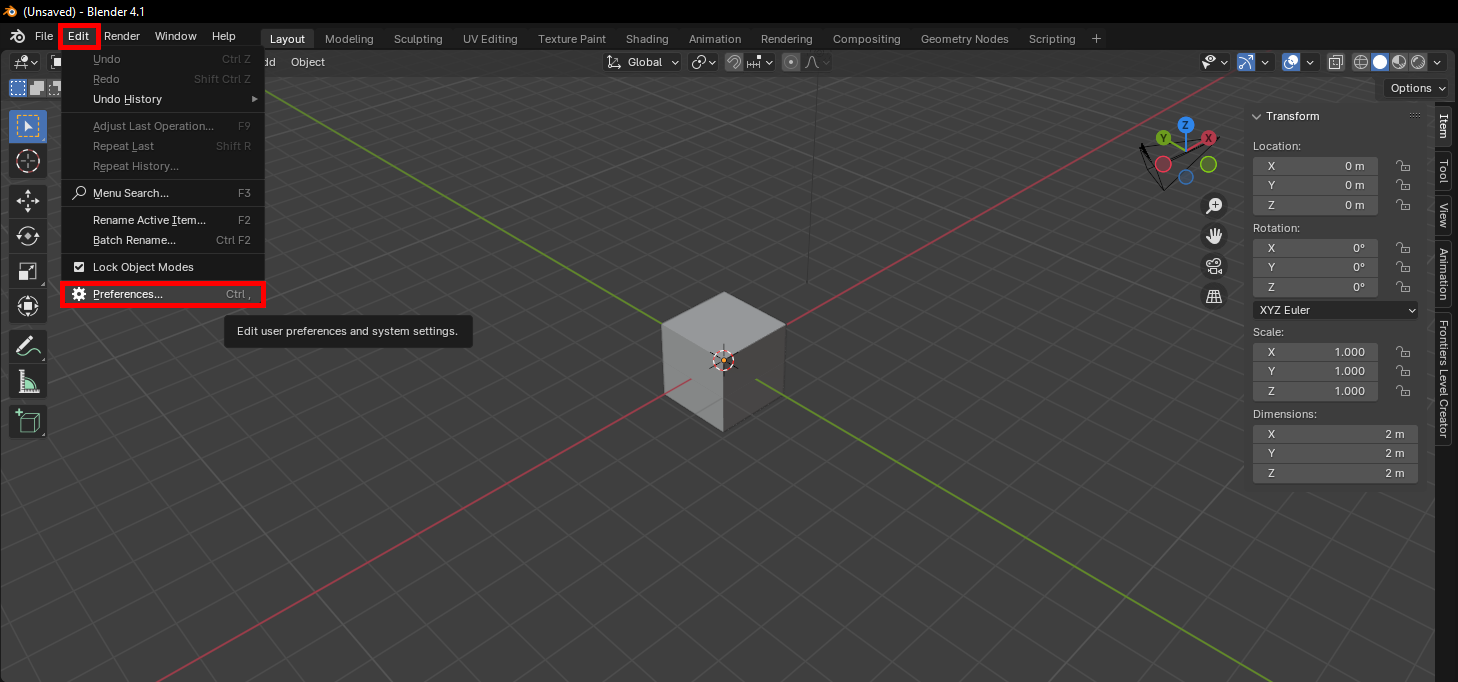
Task: Select the Annotate pencil tool
Action: 28,346
